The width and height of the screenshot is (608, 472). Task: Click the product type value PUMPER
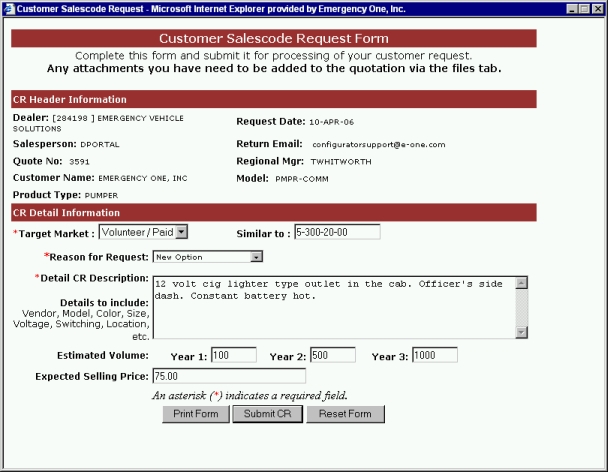pos(101,195)
